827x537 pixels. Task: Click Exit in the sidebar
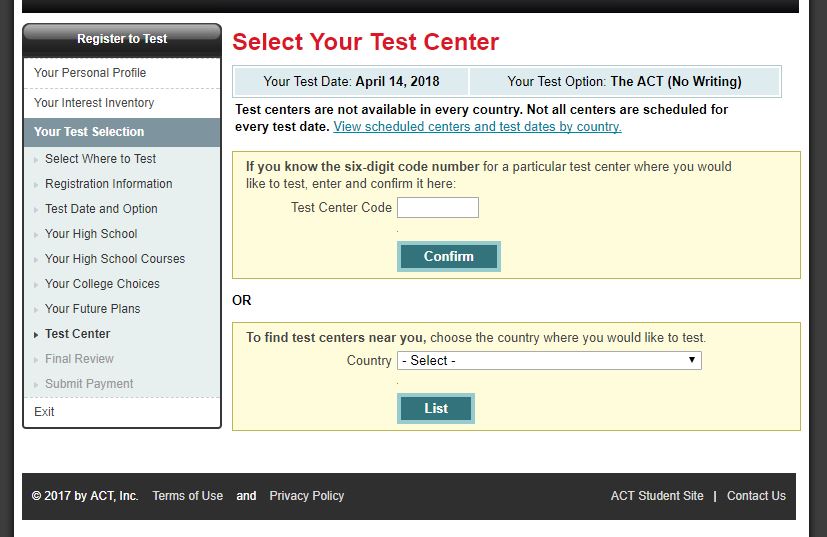[44, 412]
